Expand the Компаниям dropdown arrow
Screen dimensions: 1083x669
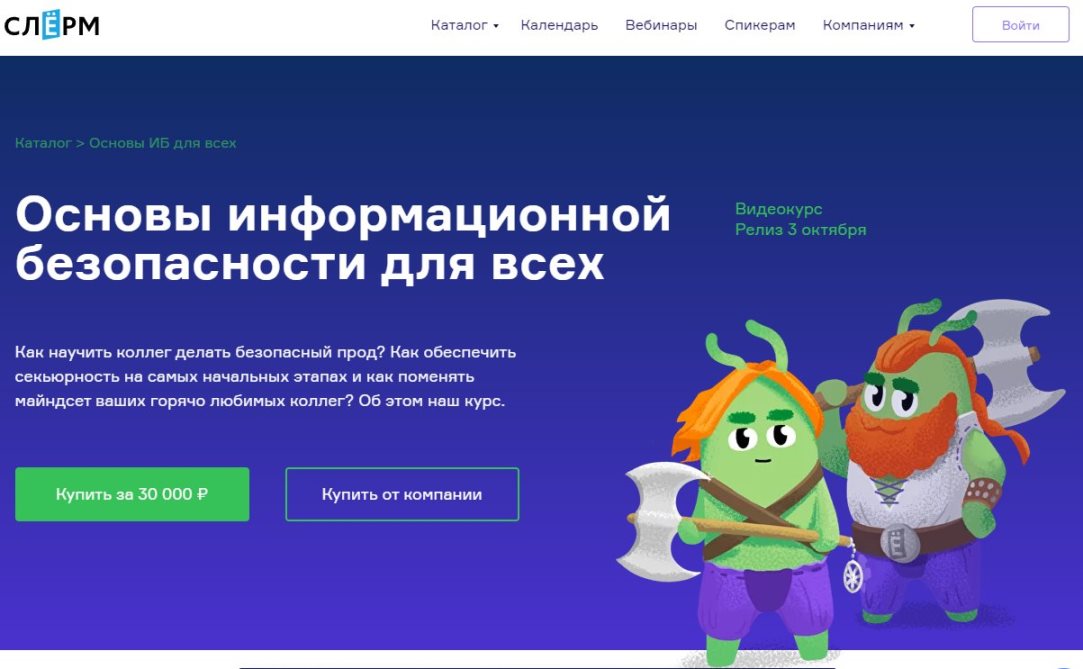(912, 26)
